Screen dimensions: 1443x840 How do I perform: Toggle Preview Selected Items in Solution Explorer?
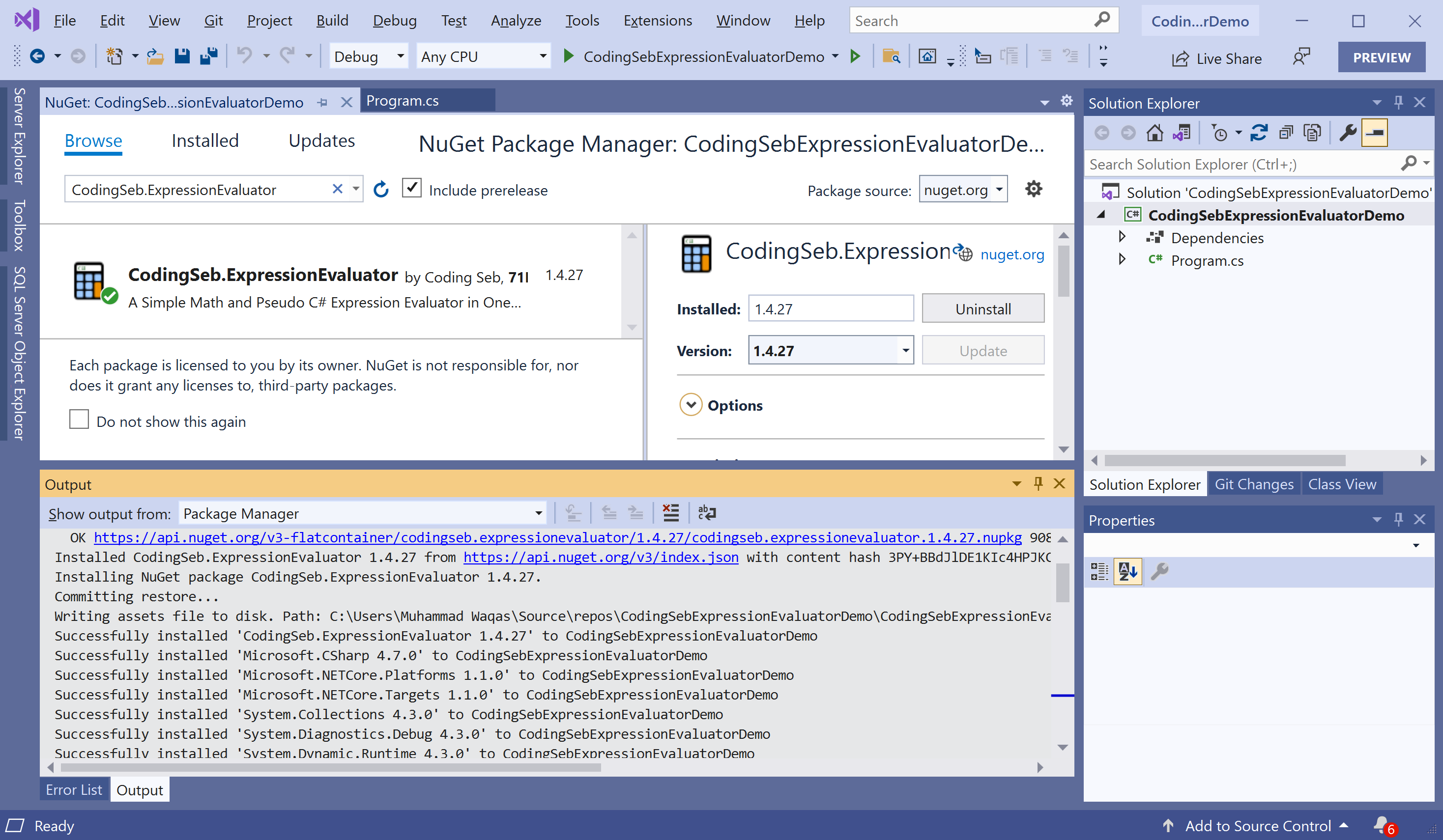click(1375, 133)
